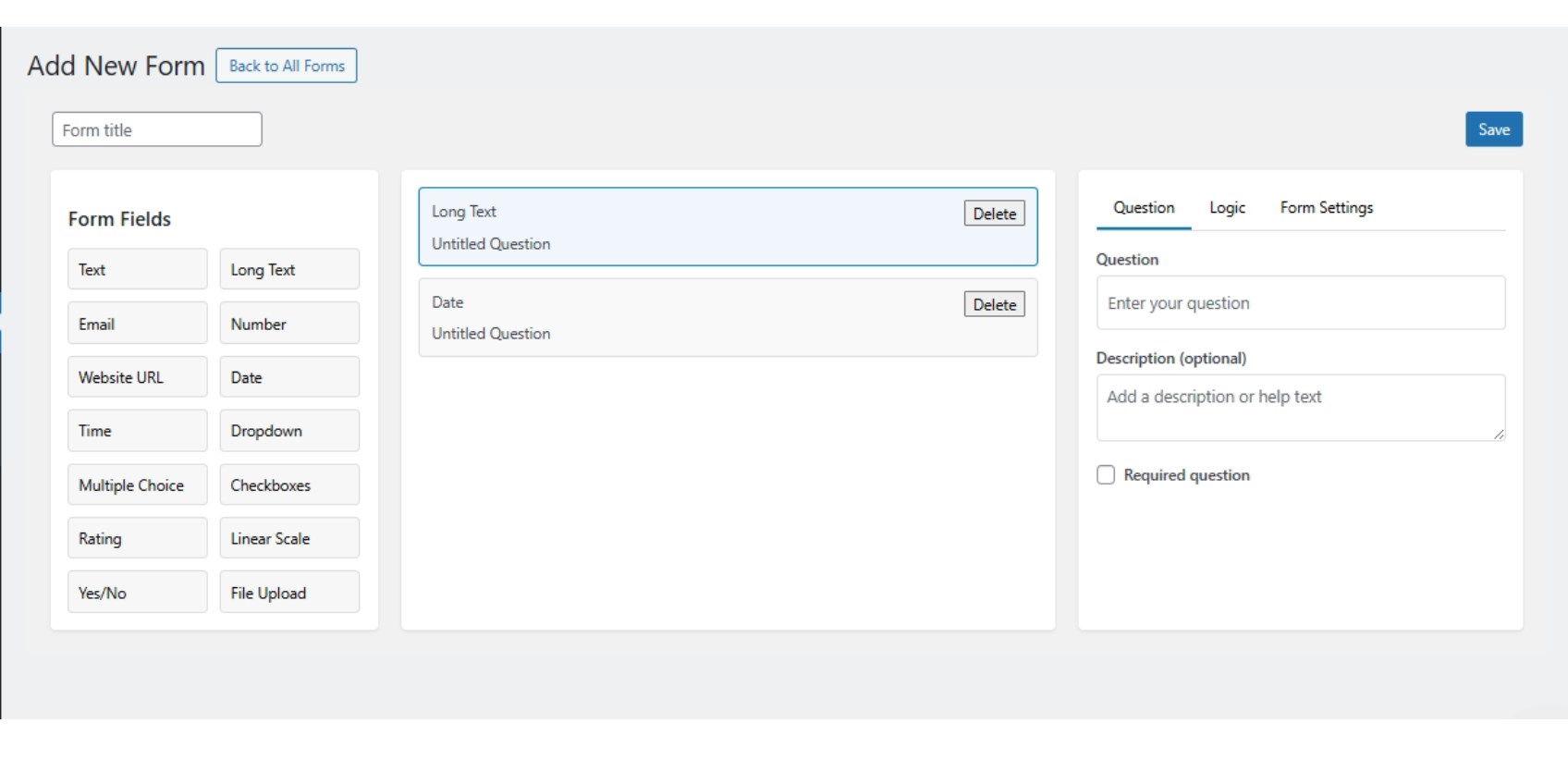The width and height of the screenshot is (1568, 760).
Task: Switch to the Logic tab
Action: 1227,208
